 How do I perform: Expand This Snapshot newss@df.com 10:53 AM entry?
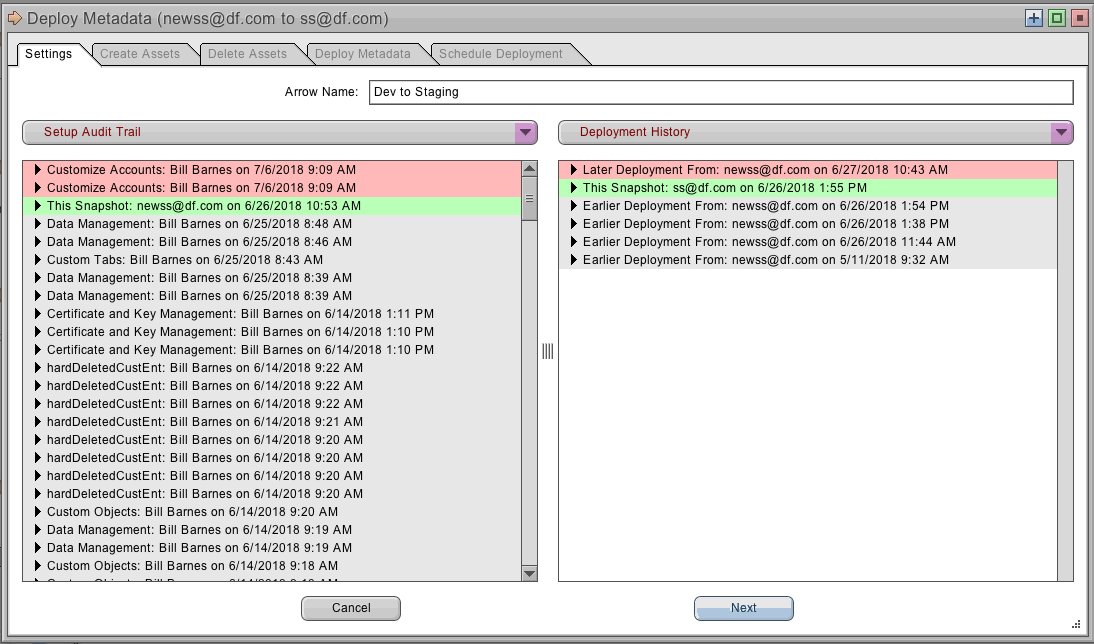point(38,206)
